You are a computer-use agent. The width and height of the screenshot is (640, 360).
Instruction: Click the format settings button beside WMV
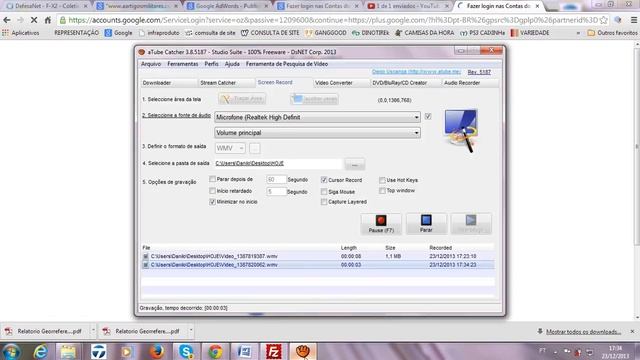point(255,148)
